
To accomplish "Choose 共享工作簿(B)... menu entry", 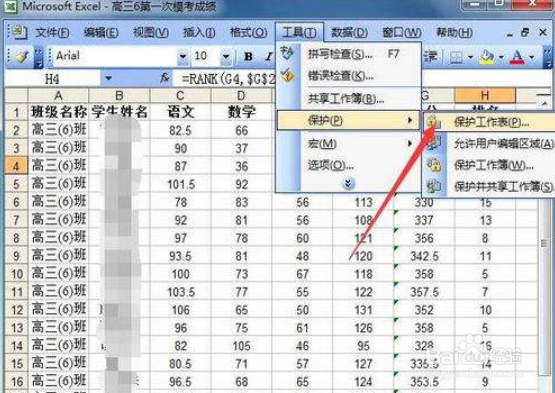I will 349,98.
